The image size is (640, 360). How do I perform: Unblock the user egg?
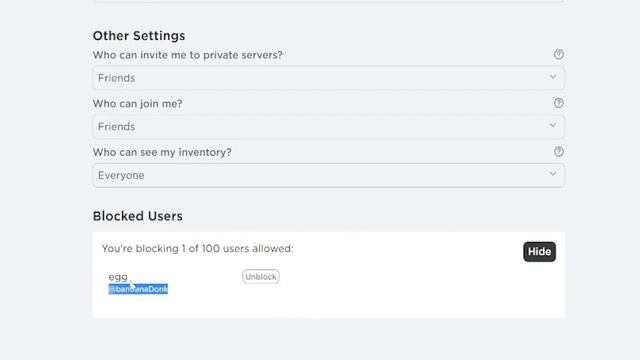click(260, 277)
